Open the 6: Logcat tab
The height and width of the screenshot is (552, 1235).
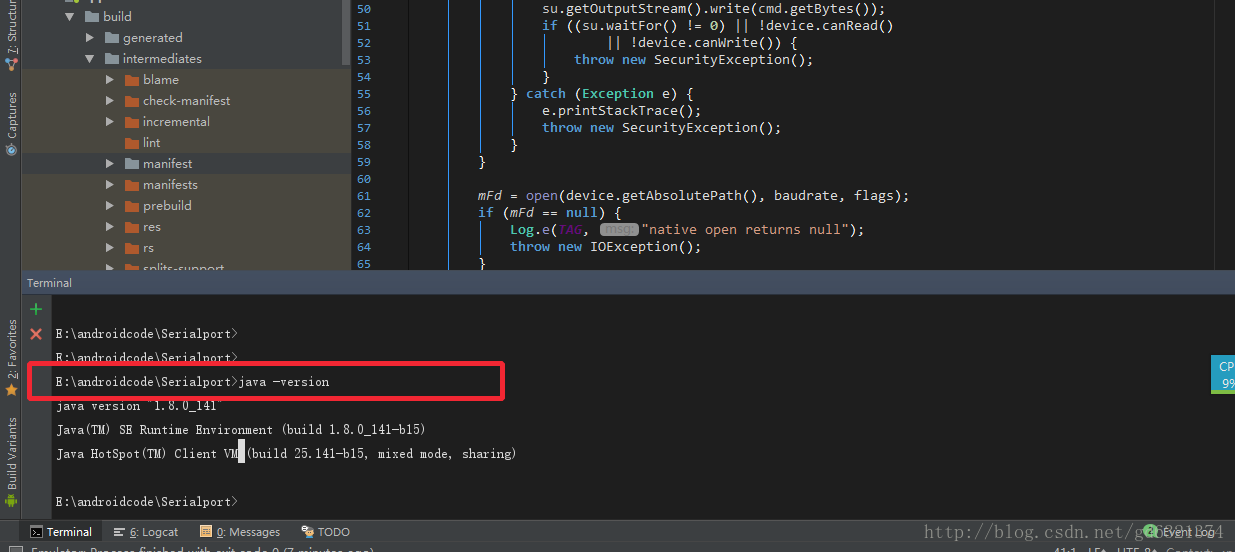[x=145, y=532]
